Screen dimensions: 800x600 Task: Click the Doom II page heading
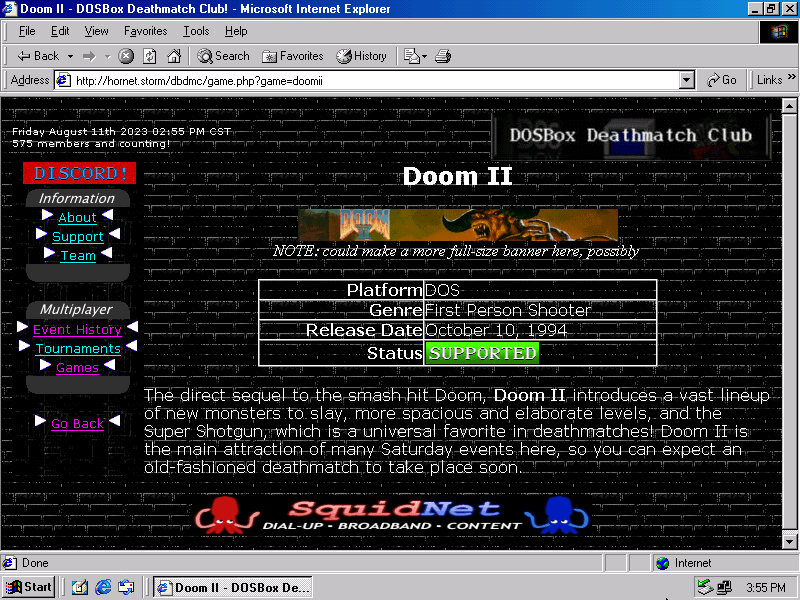pos(457,177)
